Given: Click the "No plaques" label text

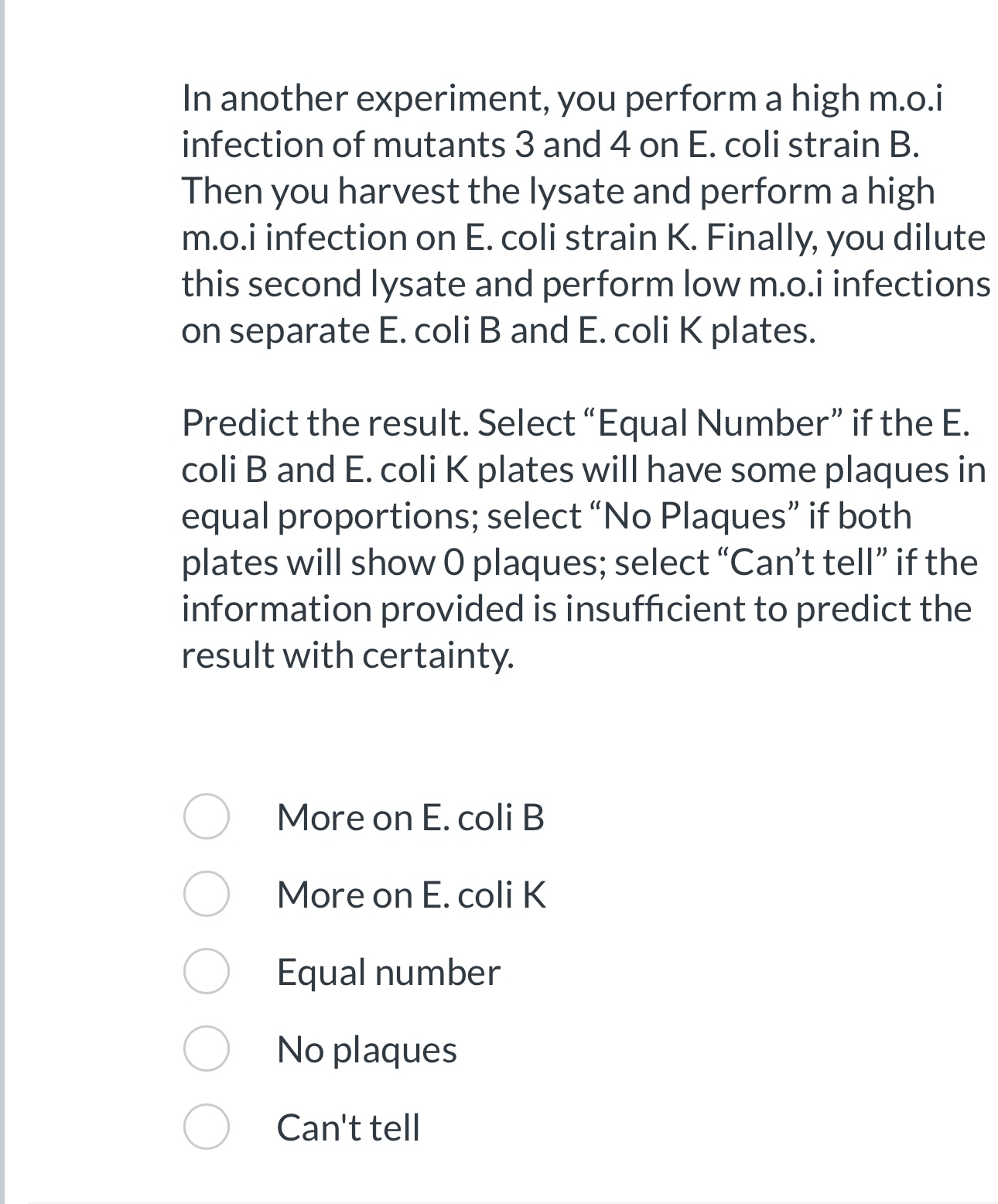Looking at the screenshot, I should coord(367,1050).
